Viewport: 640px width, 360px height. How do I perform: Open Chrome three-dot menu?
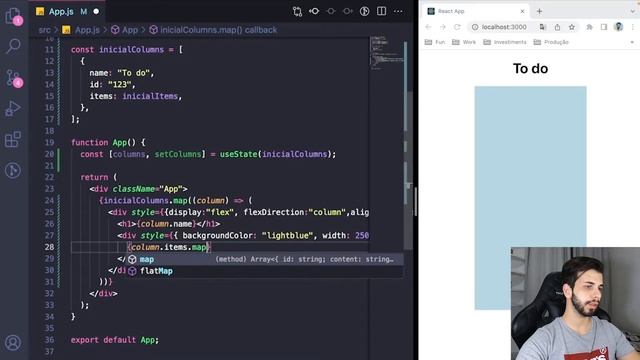pyautogui.click(x=633, y=27)
